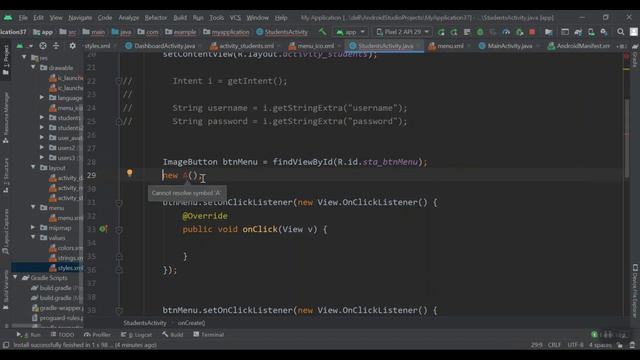The image size is (640, 360).
Task: Click the CRLF line separator in status bar
Action: 554,345
